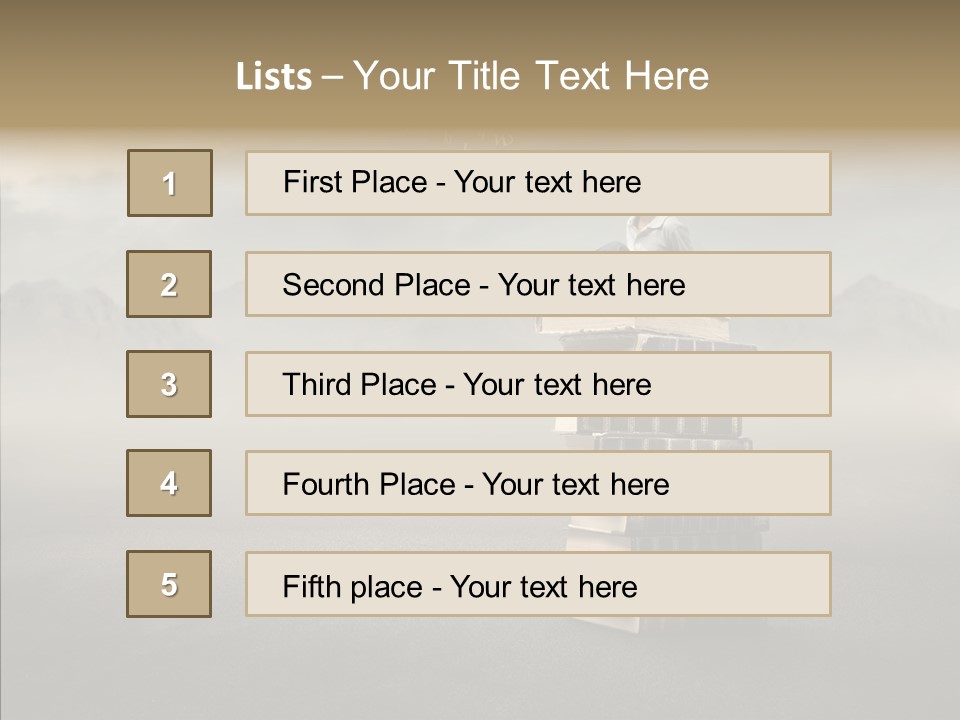Click the bold word 'Lists' in the title
The image size is (960, 720).
click(274, 77)
